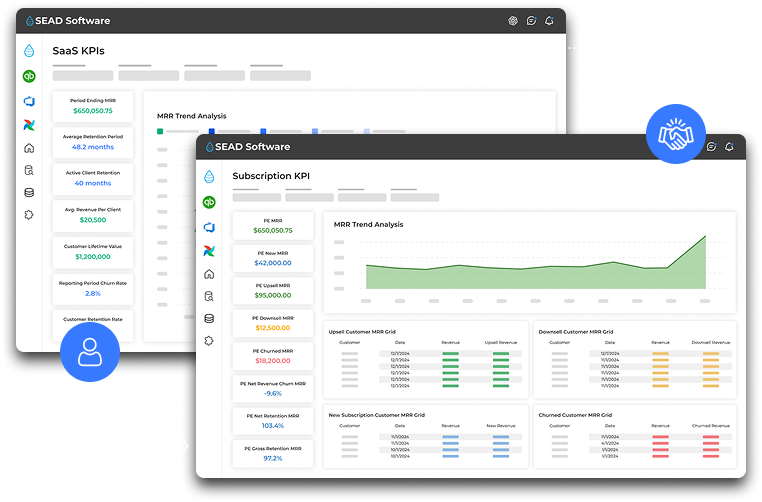Click the -9.6% Net Revenue Churn value
Viewport: 762px width, 502px height.
(x=273, y=394)
